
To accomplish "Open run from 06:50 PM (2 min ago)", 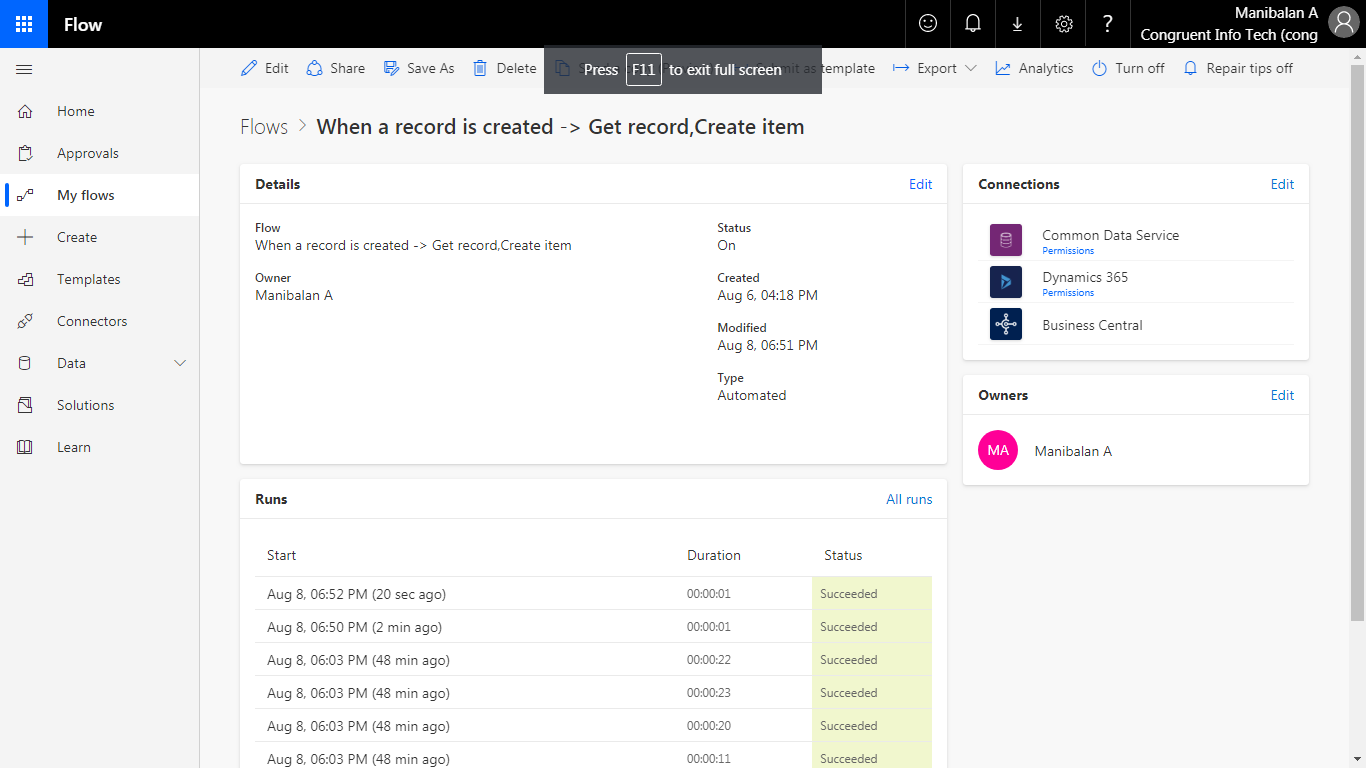I will coord(593,627).
